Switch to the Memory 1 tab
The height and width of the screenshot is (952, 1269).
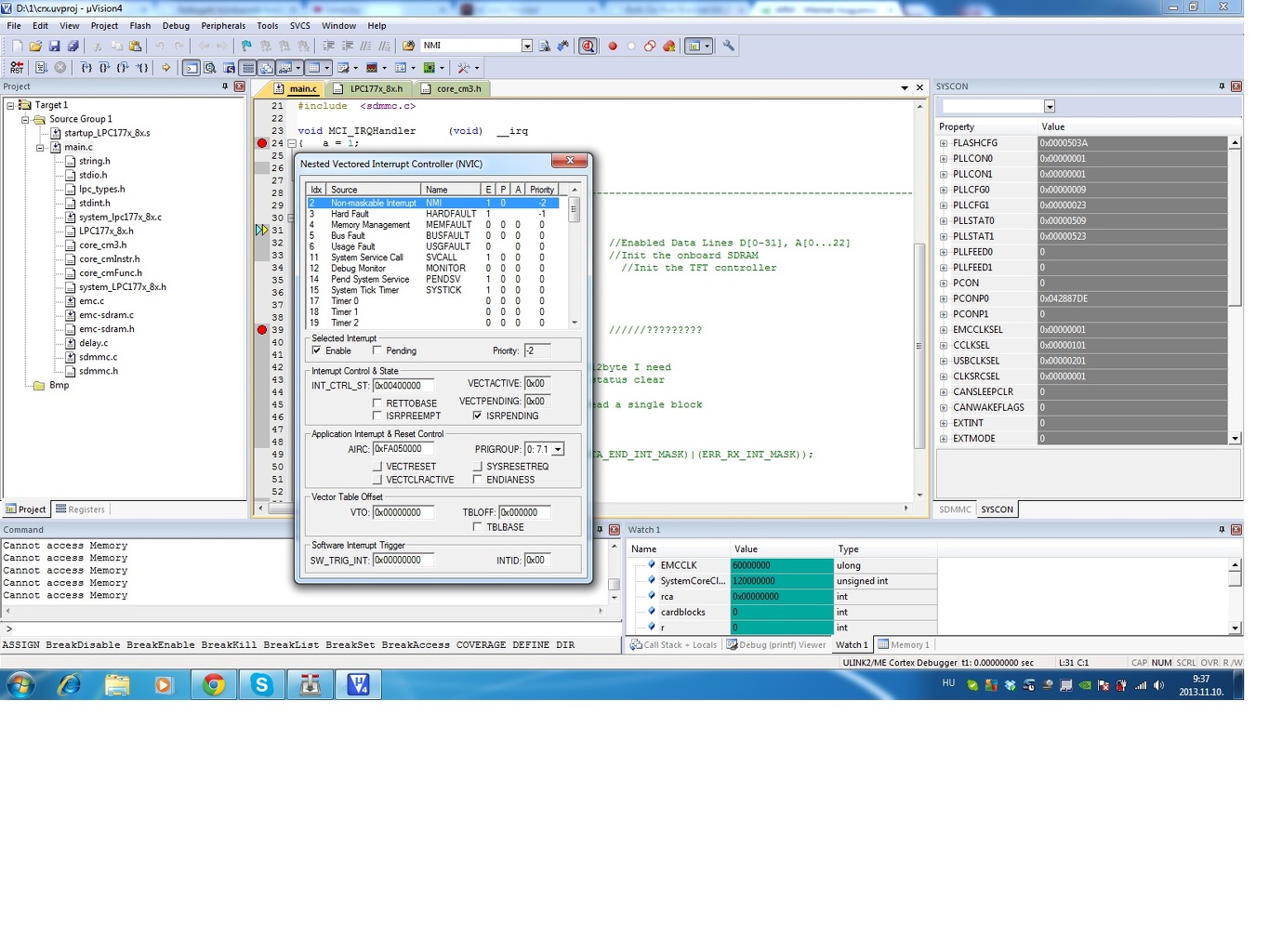[x=904, y=645]
